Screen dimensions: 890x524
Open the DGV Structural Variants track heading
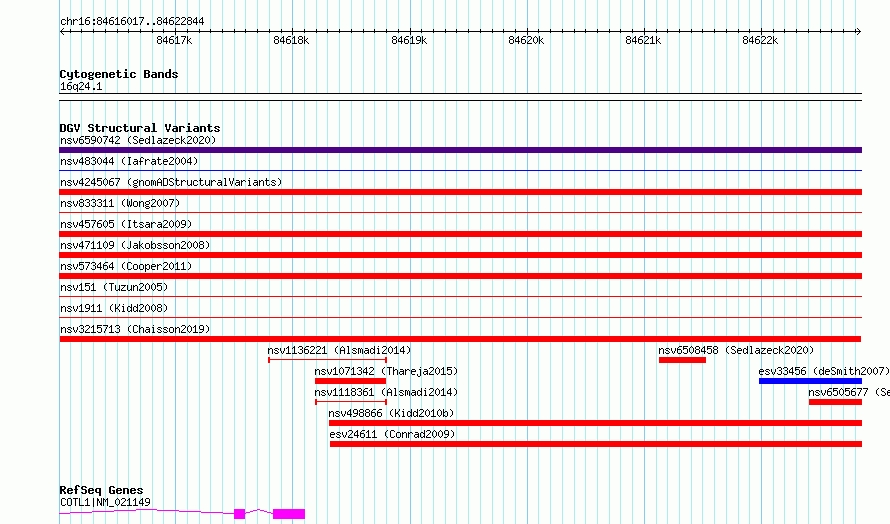(x=140, y=128)
